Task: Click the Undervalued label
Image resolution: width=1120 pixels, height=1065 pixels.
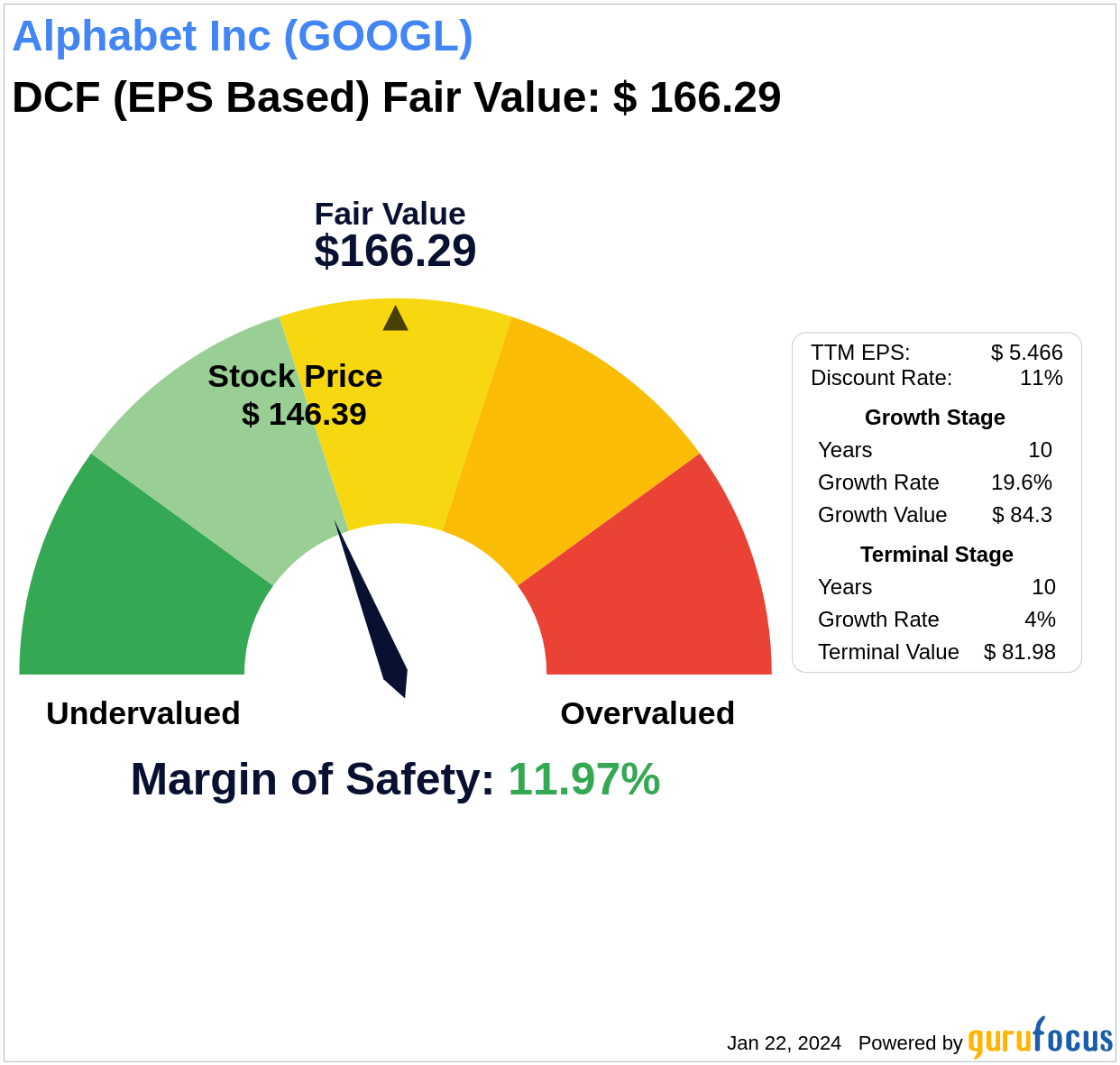Action: pos(143,713)
